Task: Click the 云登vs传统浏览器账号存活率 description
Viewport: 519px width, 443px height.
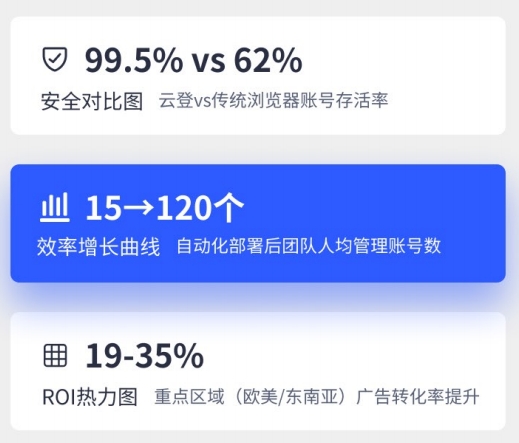Action: click(x=273, y=100)
